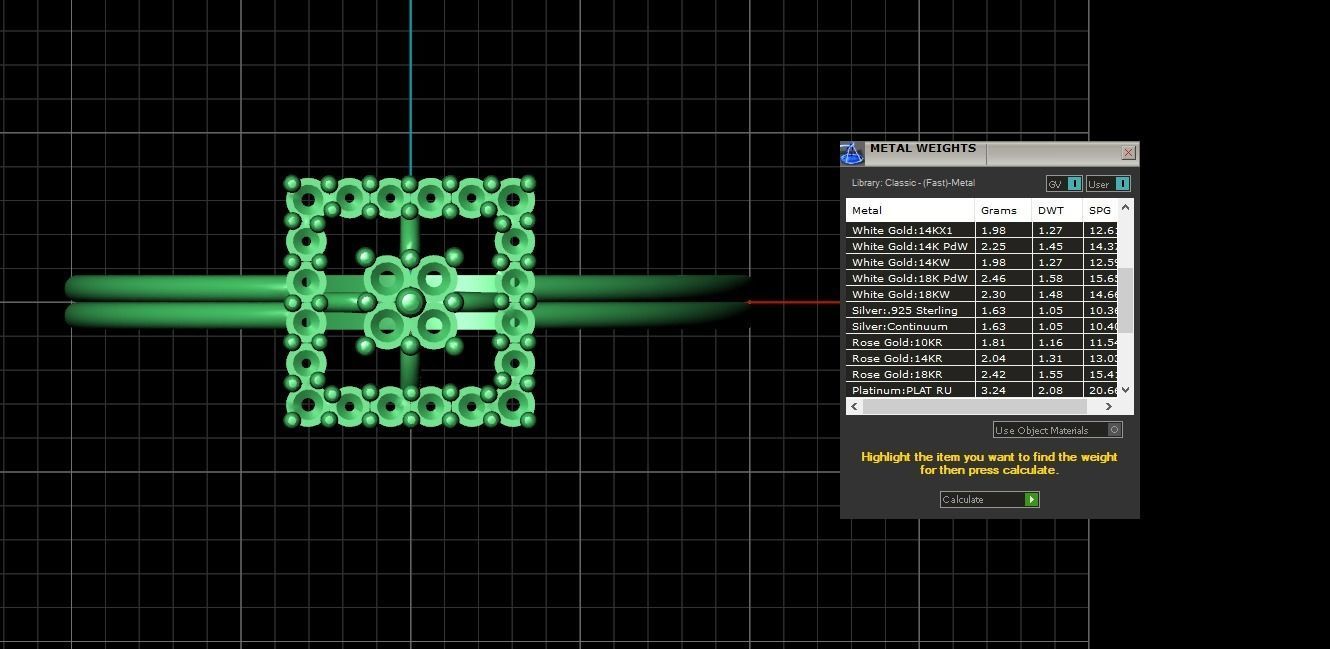Image resolution: width=1330 pixels, height=649 pixels.
Task: Toggle the User library option
Action: (1108, 184)
